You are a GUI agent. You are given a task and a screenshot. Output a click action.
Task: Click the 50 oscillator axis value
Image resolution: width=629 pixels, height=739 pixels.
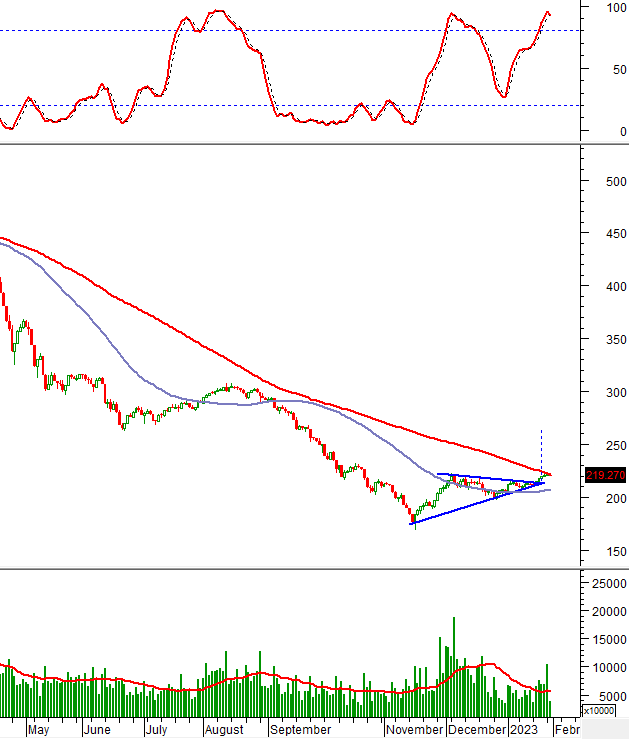pyautogui.click(x=620, y=70)
